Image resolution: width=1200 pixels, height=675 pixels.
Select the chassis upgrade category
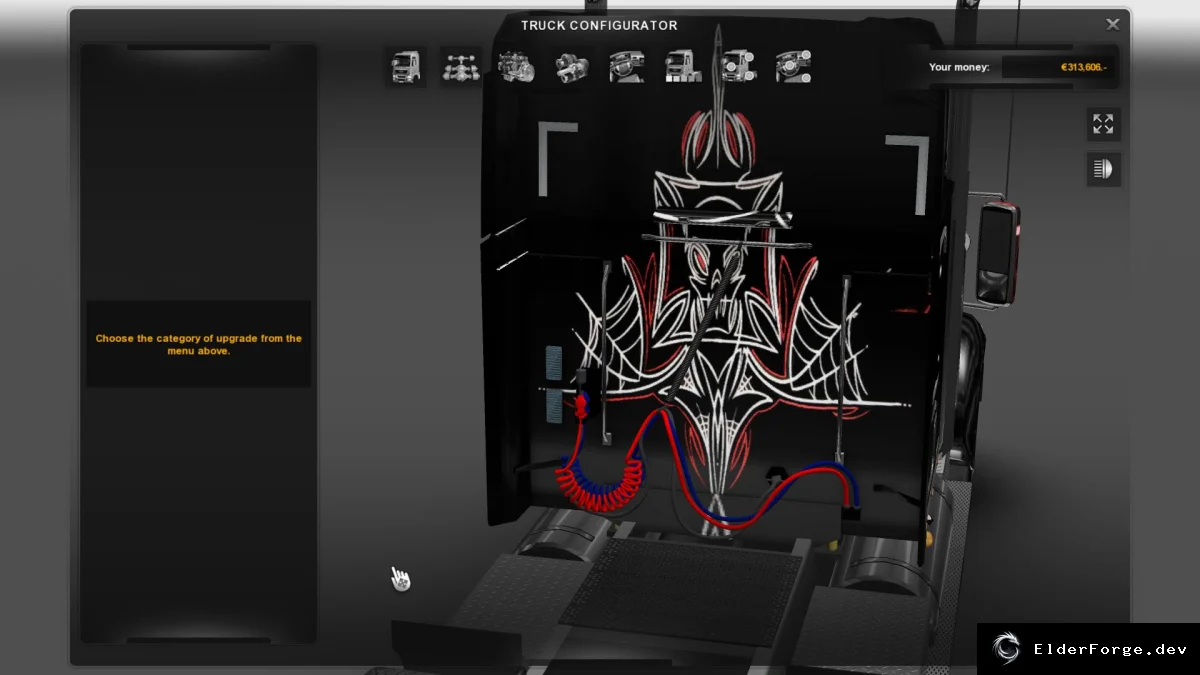[x=461, y=67]
